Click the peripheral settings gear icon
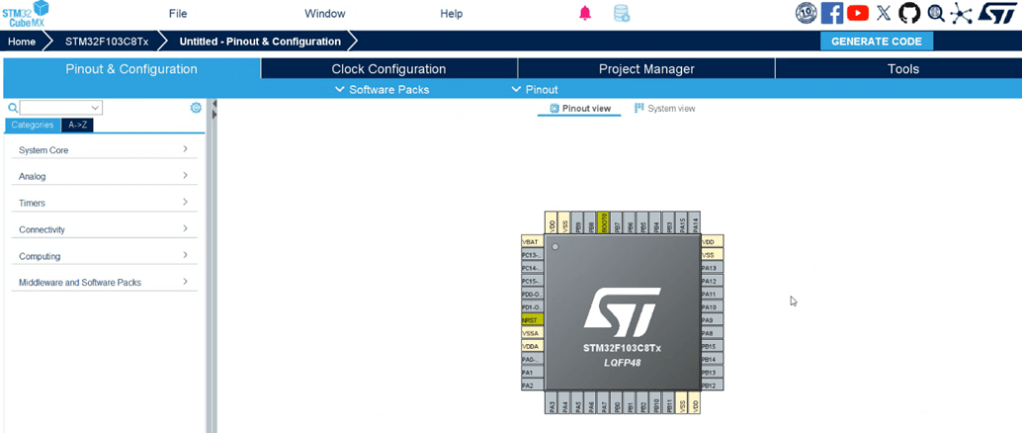Screen dimensions: 1022x433 pos(196,107)
